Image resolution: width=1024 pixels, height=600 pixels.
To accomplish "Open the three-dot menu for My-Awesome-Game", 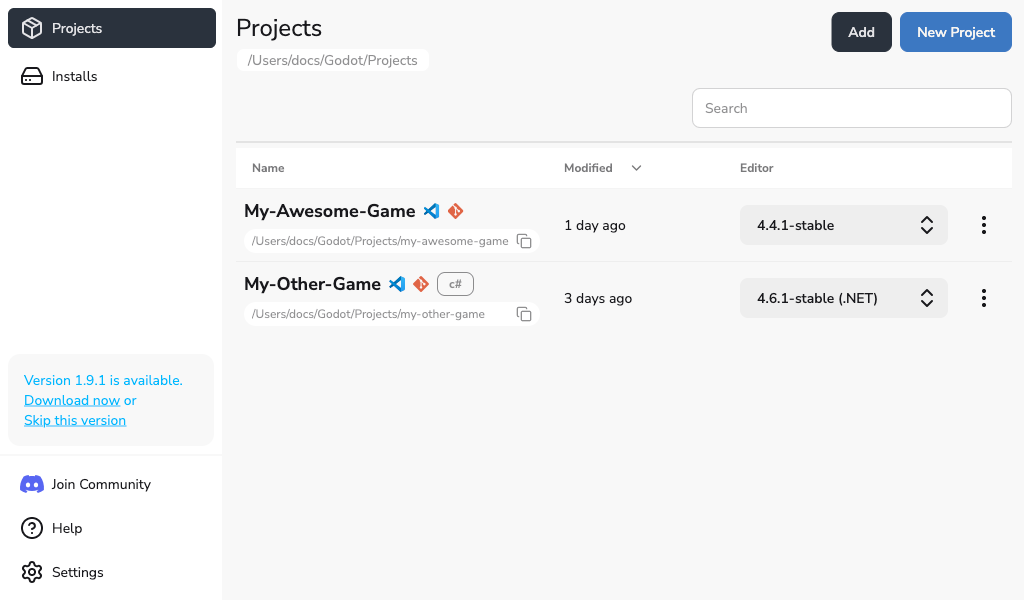I will click(984, 225).
